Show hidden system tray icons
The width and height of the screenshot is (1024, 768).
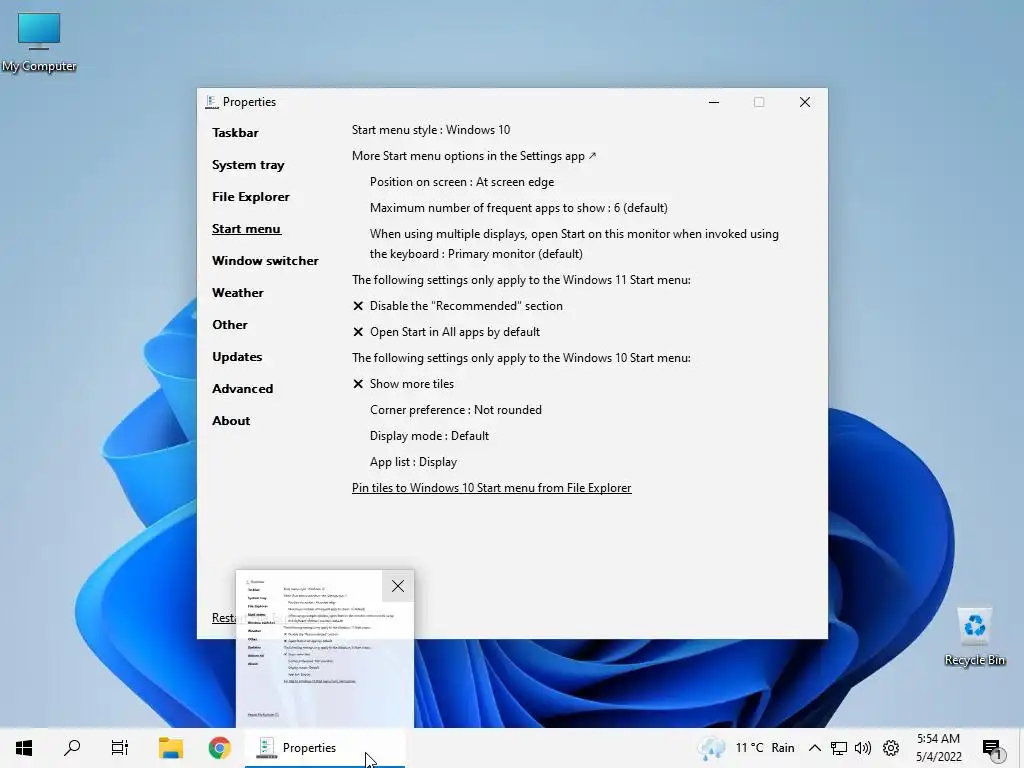tap(814, 748)
